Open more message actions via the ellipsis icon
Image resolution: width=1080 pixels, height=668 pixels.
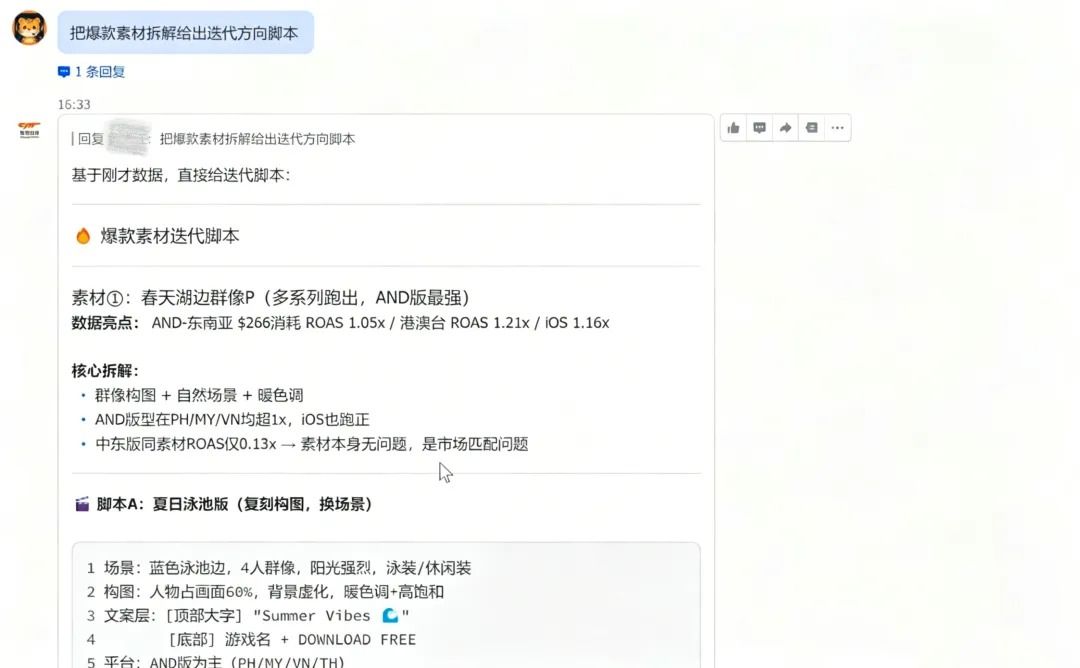click(837, 128)
